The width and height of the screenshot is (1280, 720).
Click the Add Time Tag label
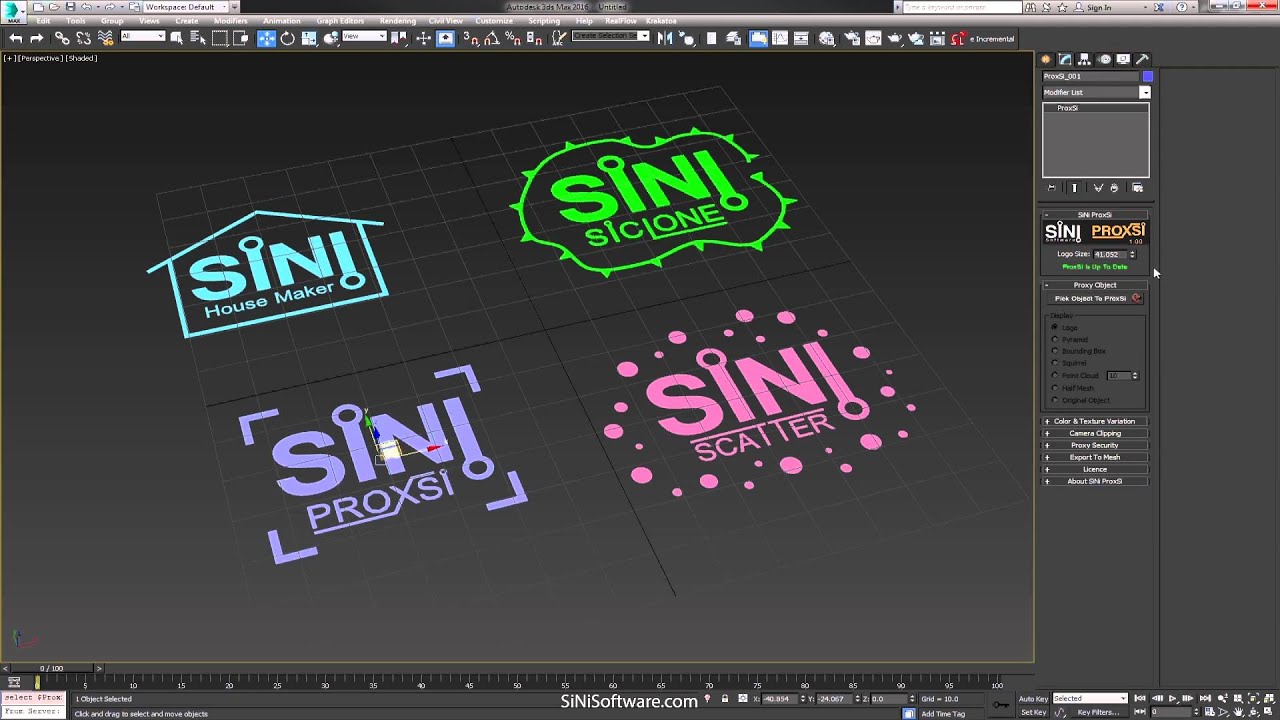click(x=943, y=714)
